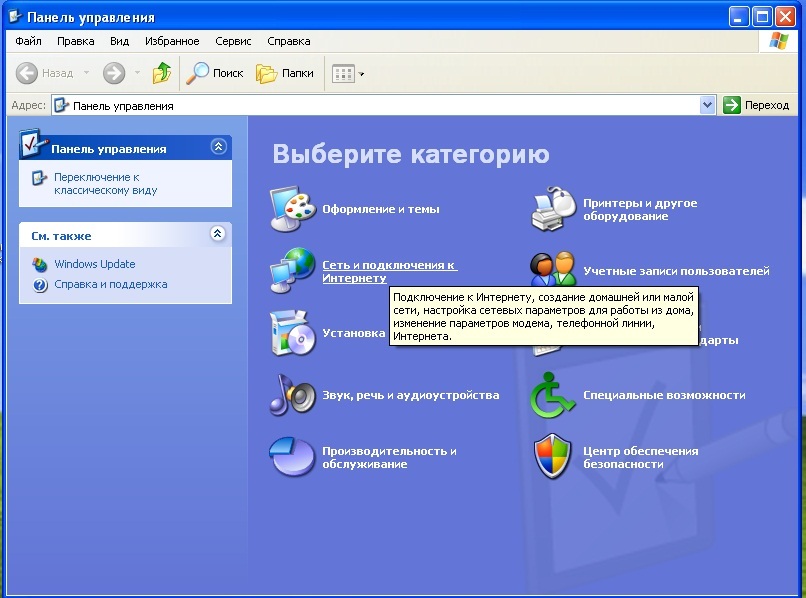
Task: Open Звук, речь и аудиоустройства link
Action: [x=411, y=395]
